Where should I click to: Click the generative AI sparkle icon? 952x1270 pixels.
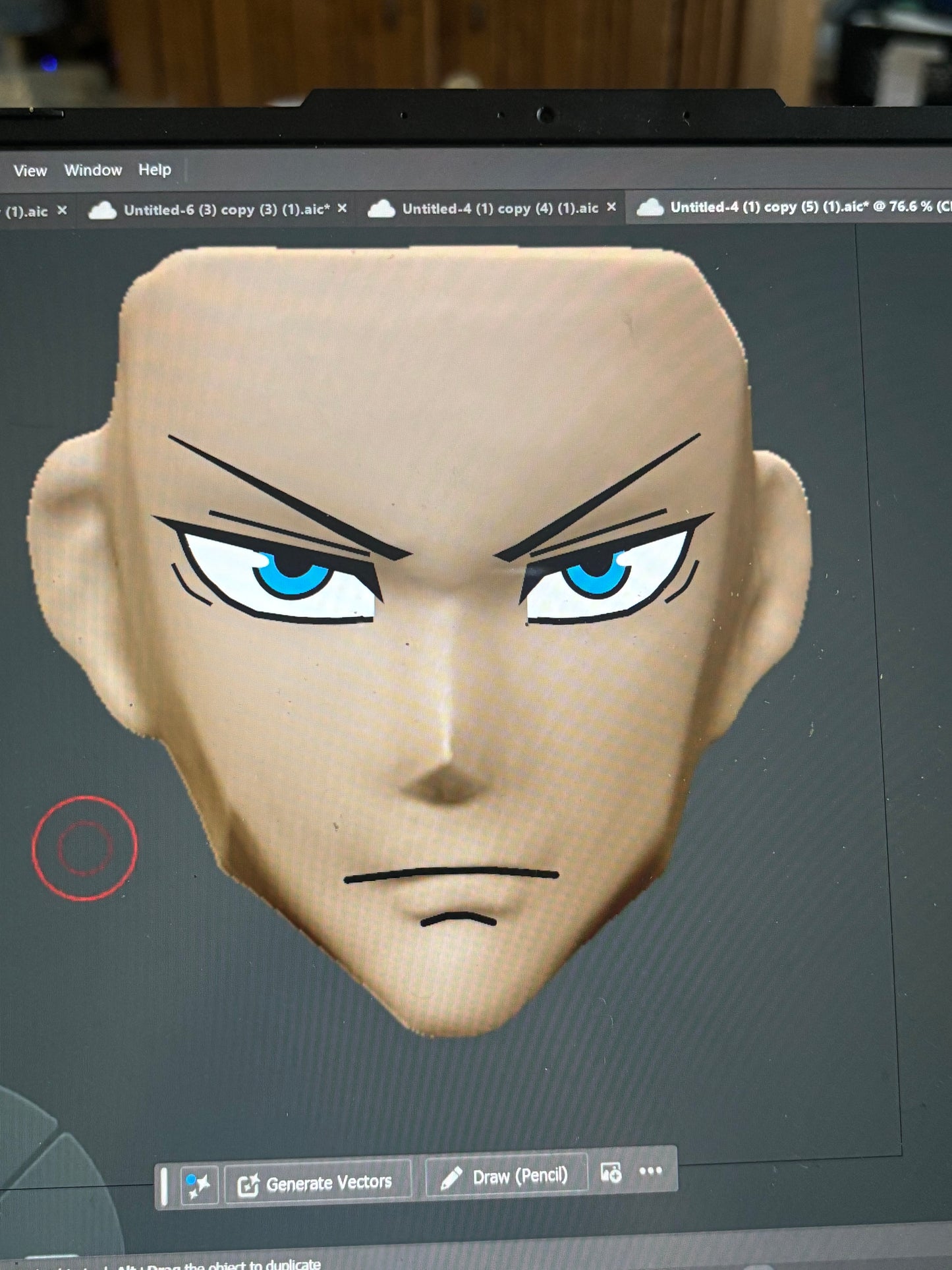click(198, 1186)
